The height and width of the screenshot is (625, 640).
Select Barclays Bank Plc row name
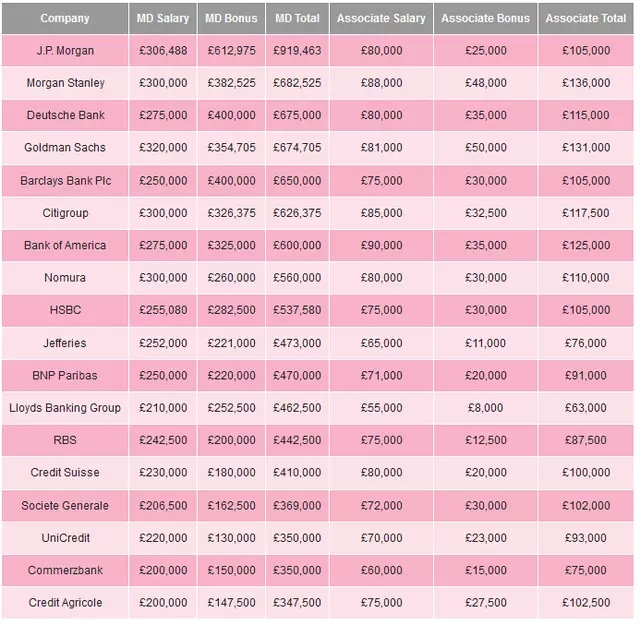click(x=65, y=180)
